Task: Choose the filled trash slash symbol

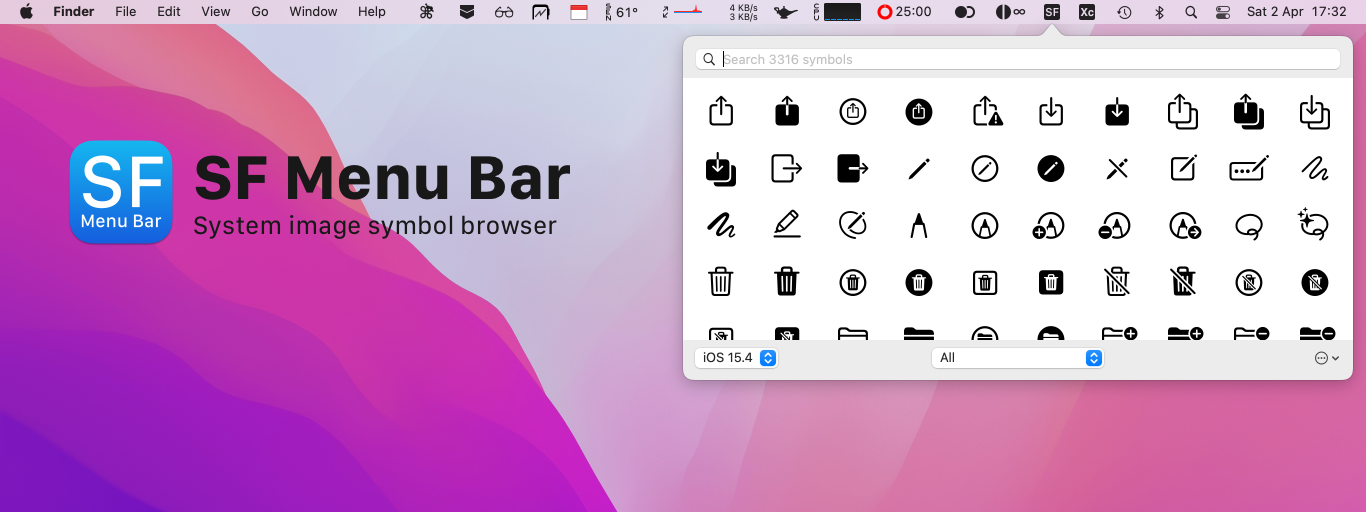Action: [1183, 282]
